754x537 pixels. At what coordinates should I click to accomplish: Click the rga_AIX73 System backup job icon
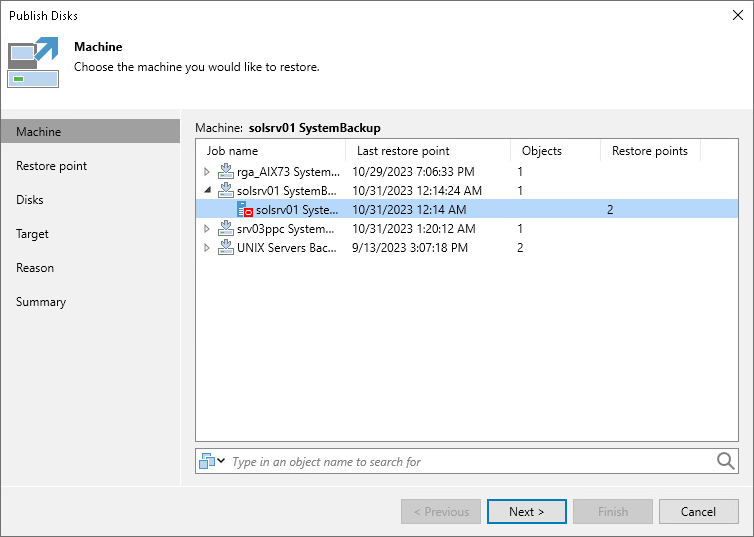click(x=226, y=171)
